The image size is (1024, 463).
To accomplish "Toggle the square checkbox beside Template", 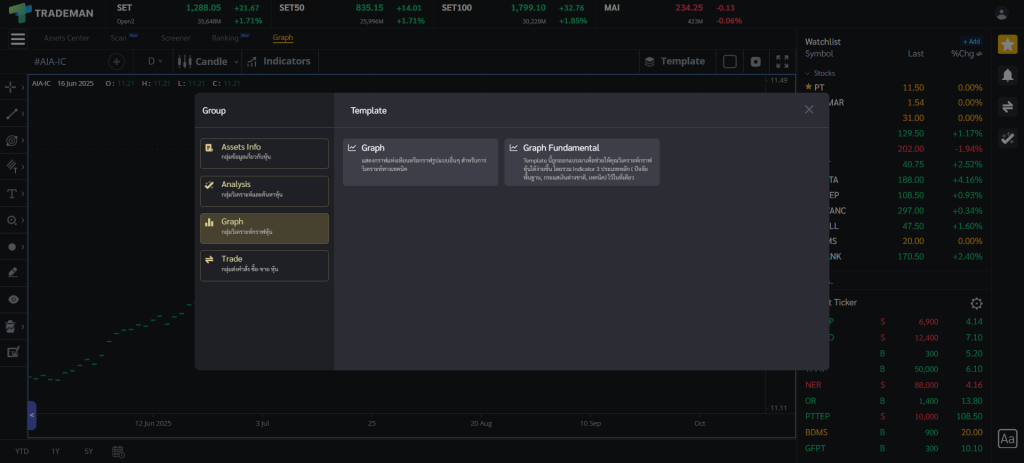I will [x=730, y=61].
